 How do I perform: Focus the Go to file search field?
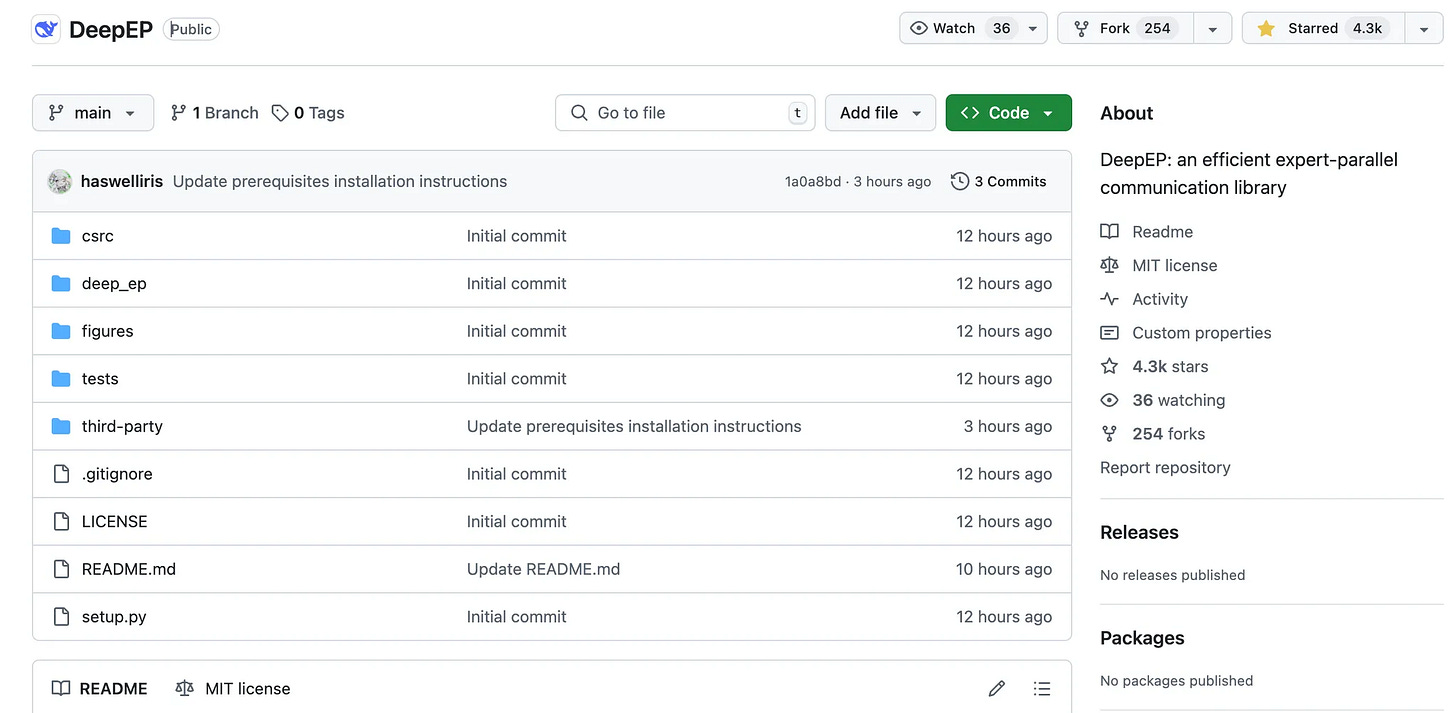[x=685, y=113]
